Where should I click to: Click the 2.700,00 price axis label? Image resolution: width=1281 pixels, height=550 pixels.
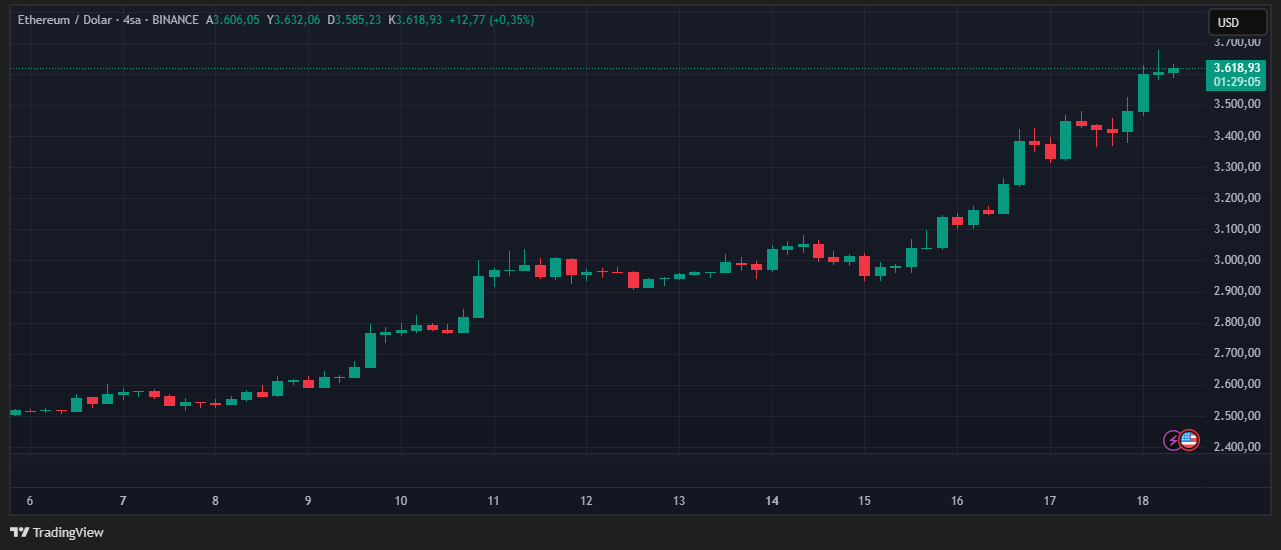tap(1236, 353)
